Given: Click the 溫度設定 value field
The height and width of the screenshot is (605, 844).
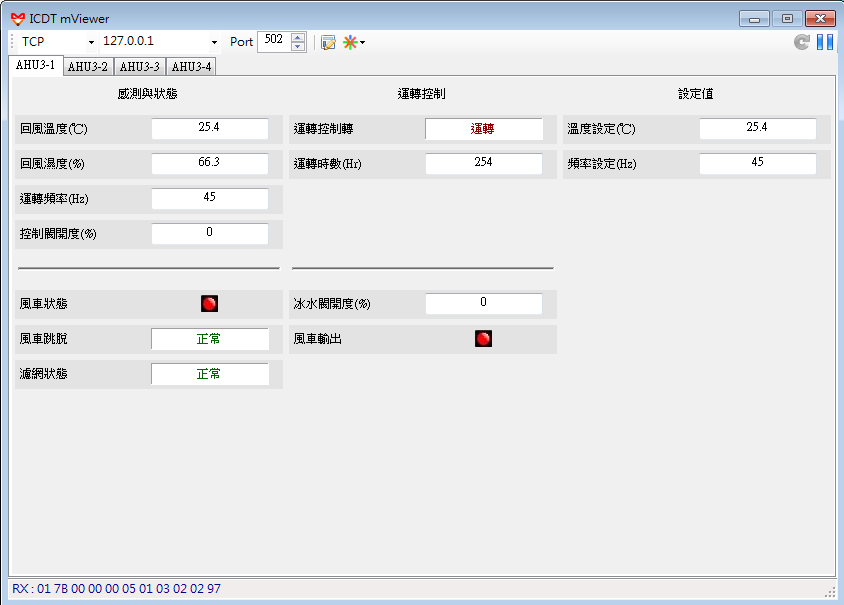Looking at the screenshot, I should tap(757, 128).
